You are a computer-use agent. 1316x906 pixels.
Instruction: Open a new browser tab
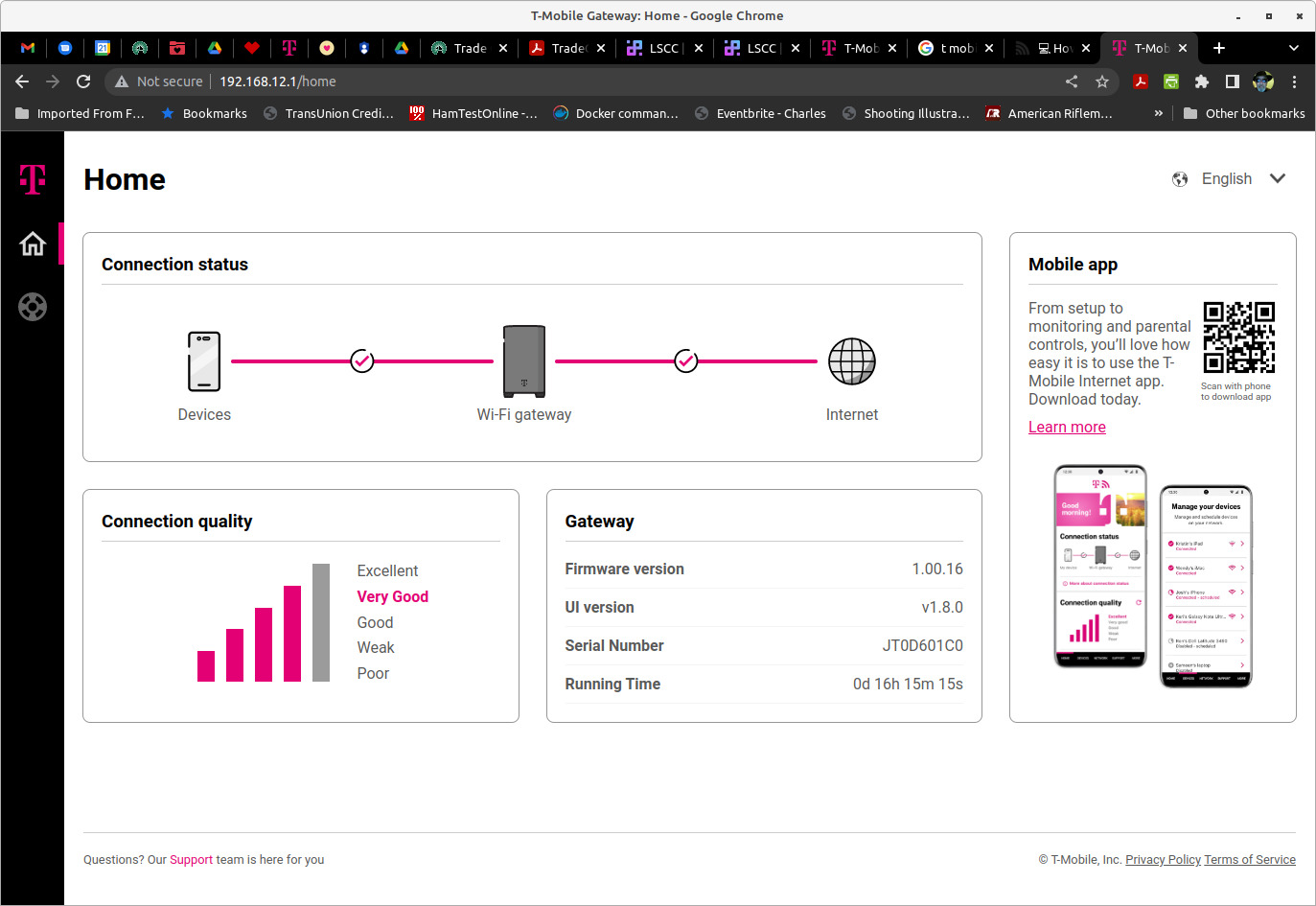[x=1219, y=48]
